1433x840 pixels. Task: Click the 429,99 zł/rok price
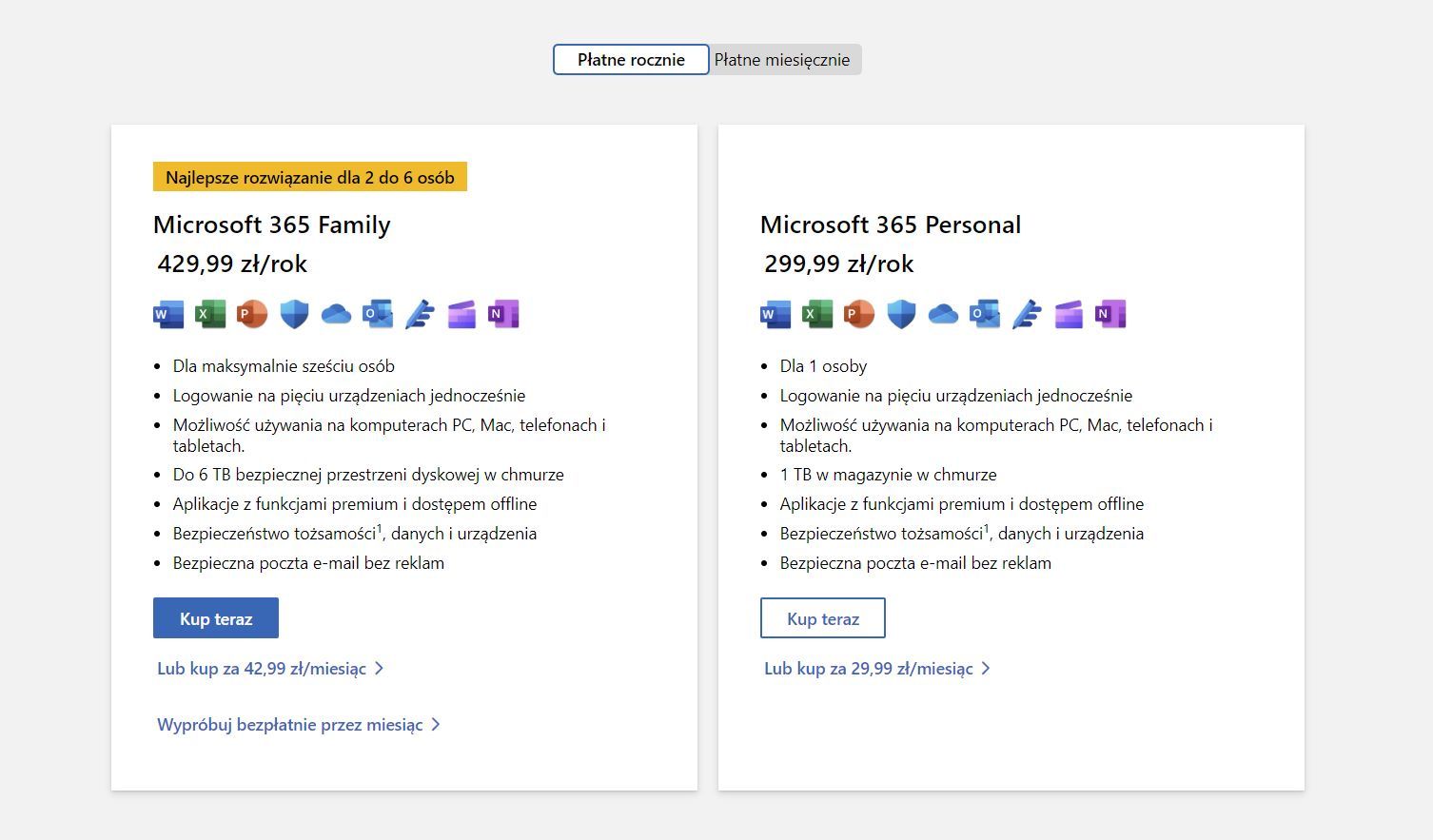pyautogui.click(x=232, y=264)
